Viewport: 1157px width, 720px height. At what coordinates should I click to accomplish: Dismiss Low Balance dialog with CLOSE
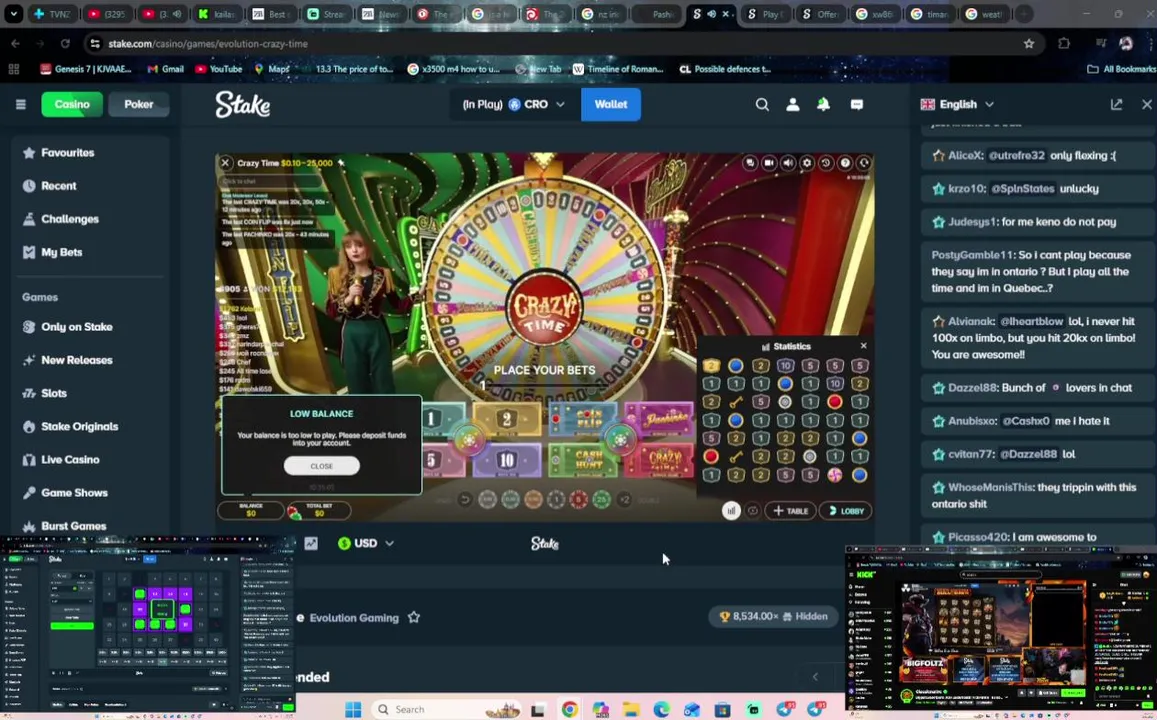point(322,466)
